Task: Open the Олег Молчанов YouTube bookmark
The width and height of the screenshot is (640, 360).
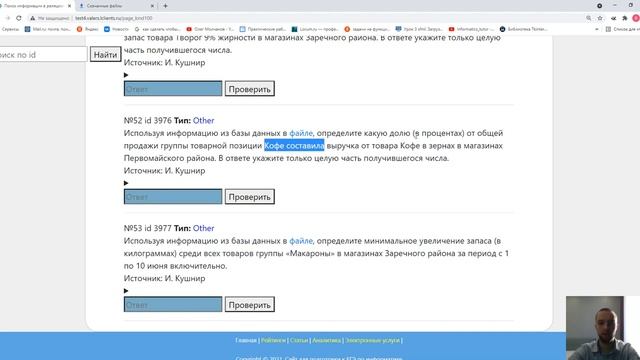Action: 210,29
